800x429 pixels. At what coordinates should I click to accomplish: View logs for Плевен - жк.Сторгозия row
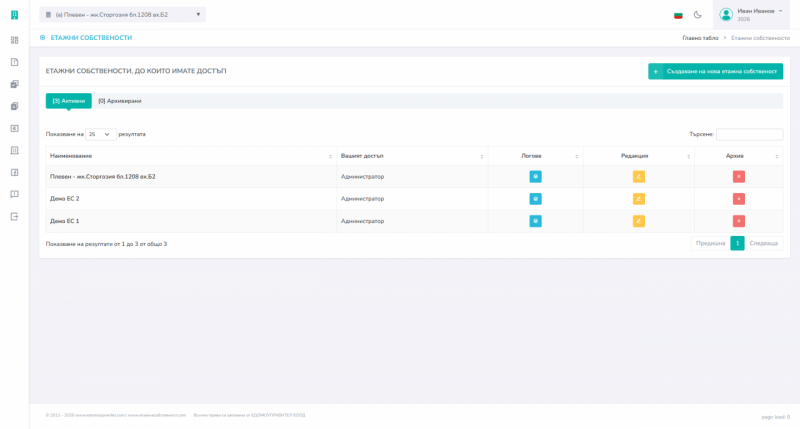click(535, 176)
